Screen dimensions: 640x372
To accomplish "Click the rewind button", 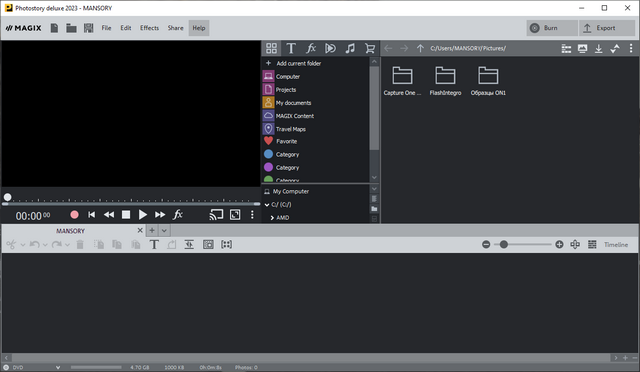I will pos(109,214).
